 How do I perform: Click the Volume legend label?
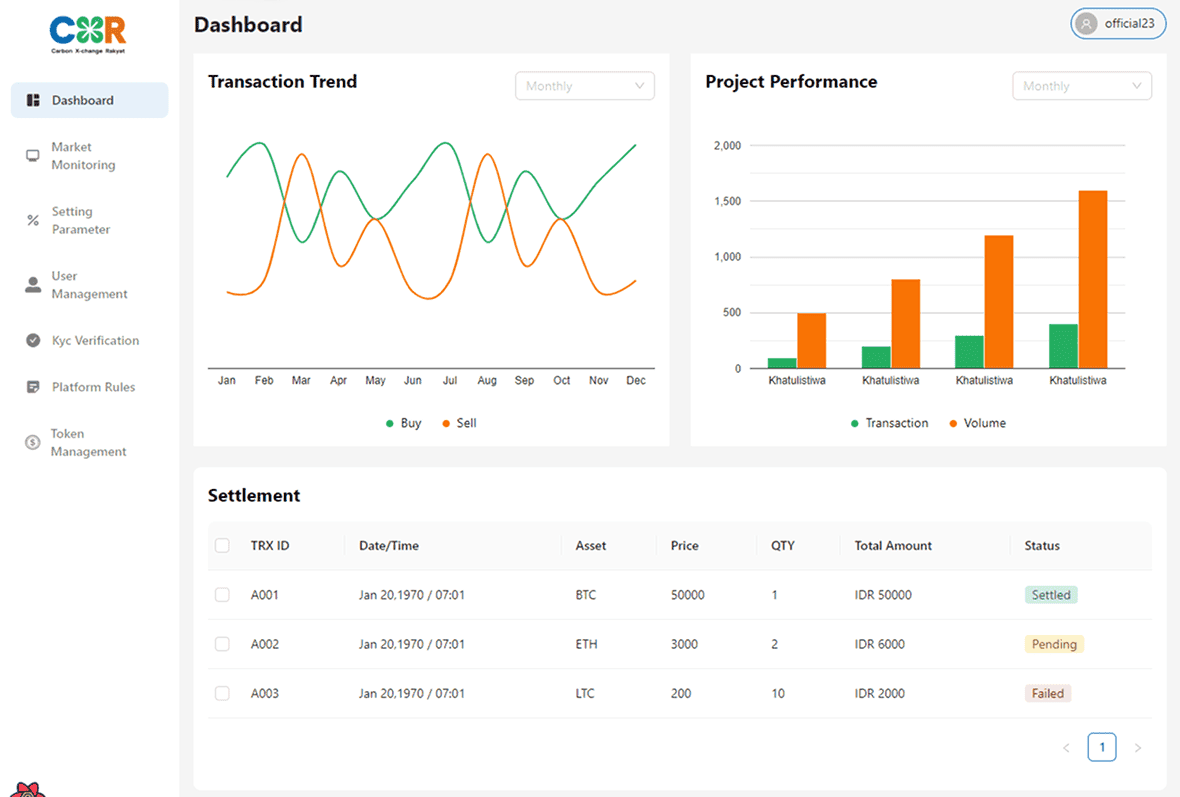pos(984,424)
